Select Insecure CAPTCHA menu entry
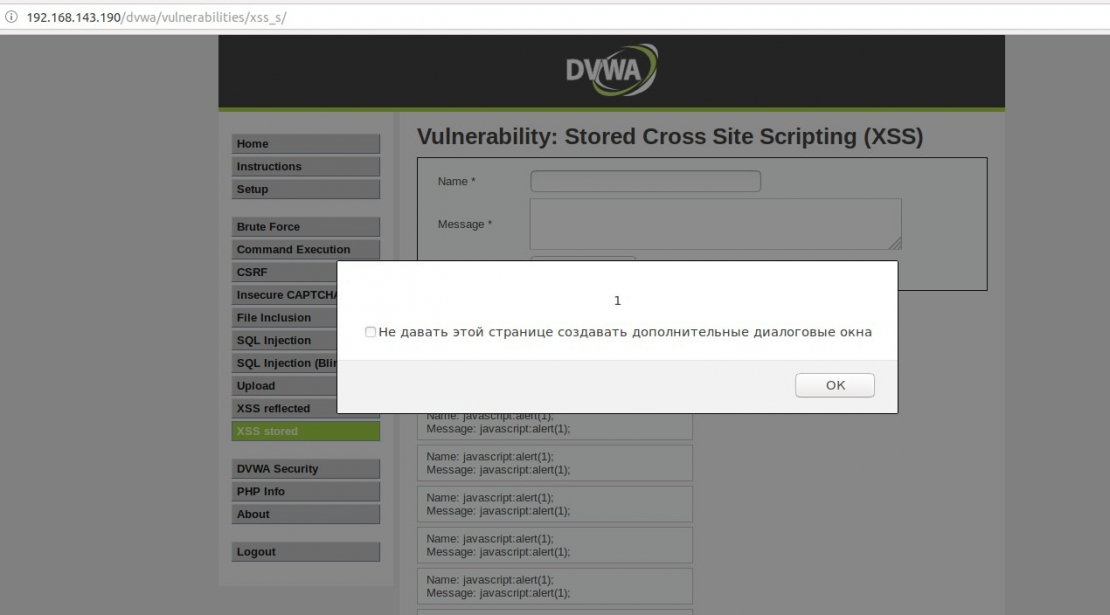The width and height of the screenshot is (1110, 615). click(x=284, y=294)
